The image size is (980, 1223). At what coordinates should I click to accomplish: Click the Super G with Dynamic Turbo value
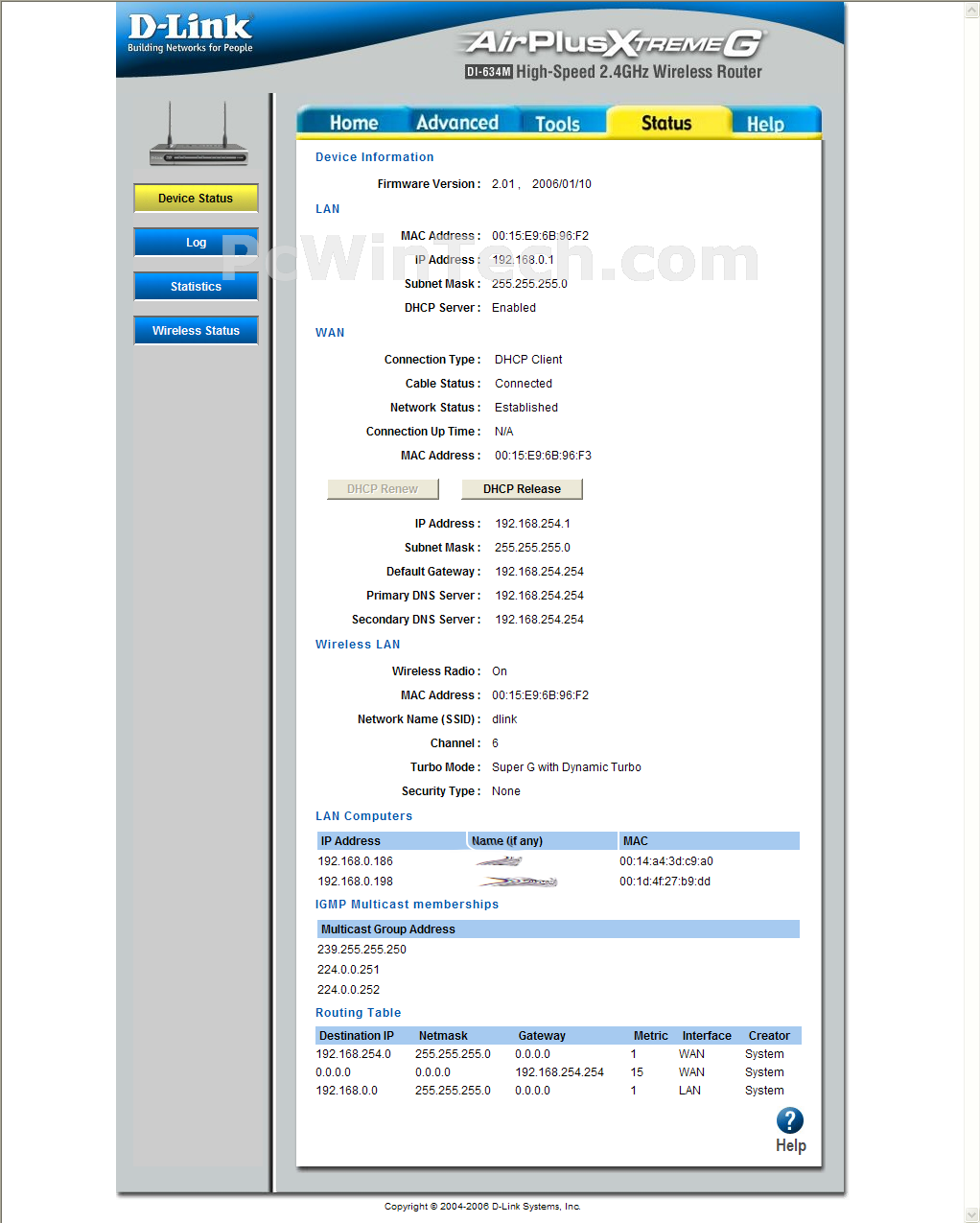pos(567,767)
